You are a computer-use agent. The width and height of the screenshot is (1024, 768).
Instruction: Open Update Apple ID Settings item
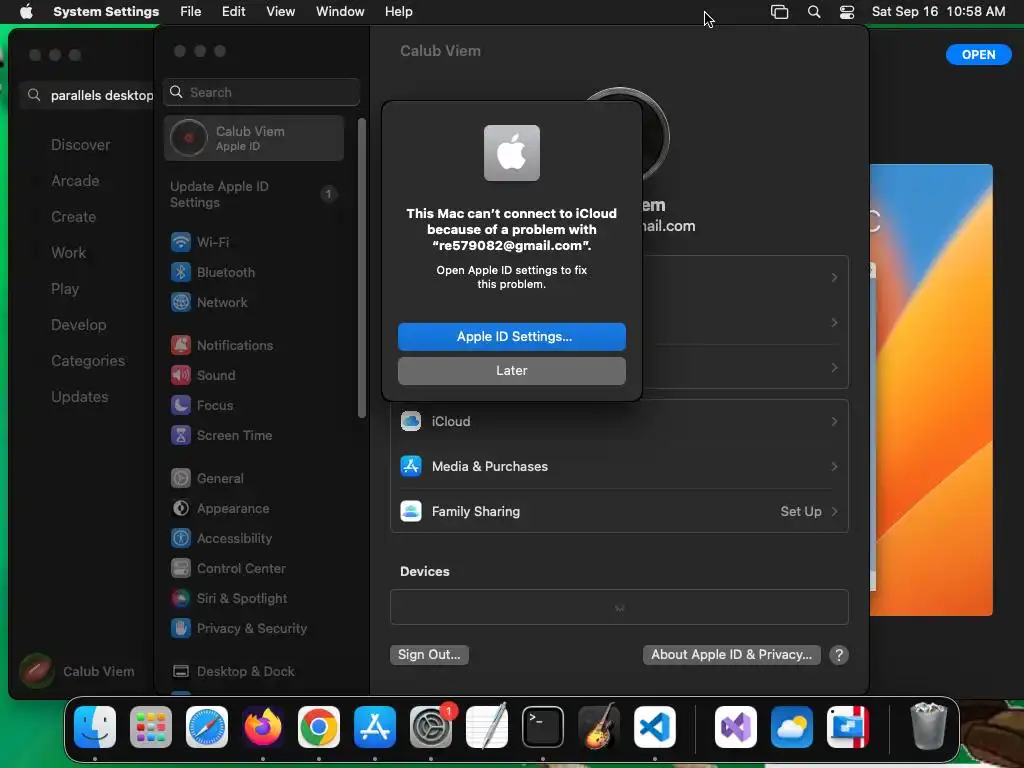click(254, 194)
